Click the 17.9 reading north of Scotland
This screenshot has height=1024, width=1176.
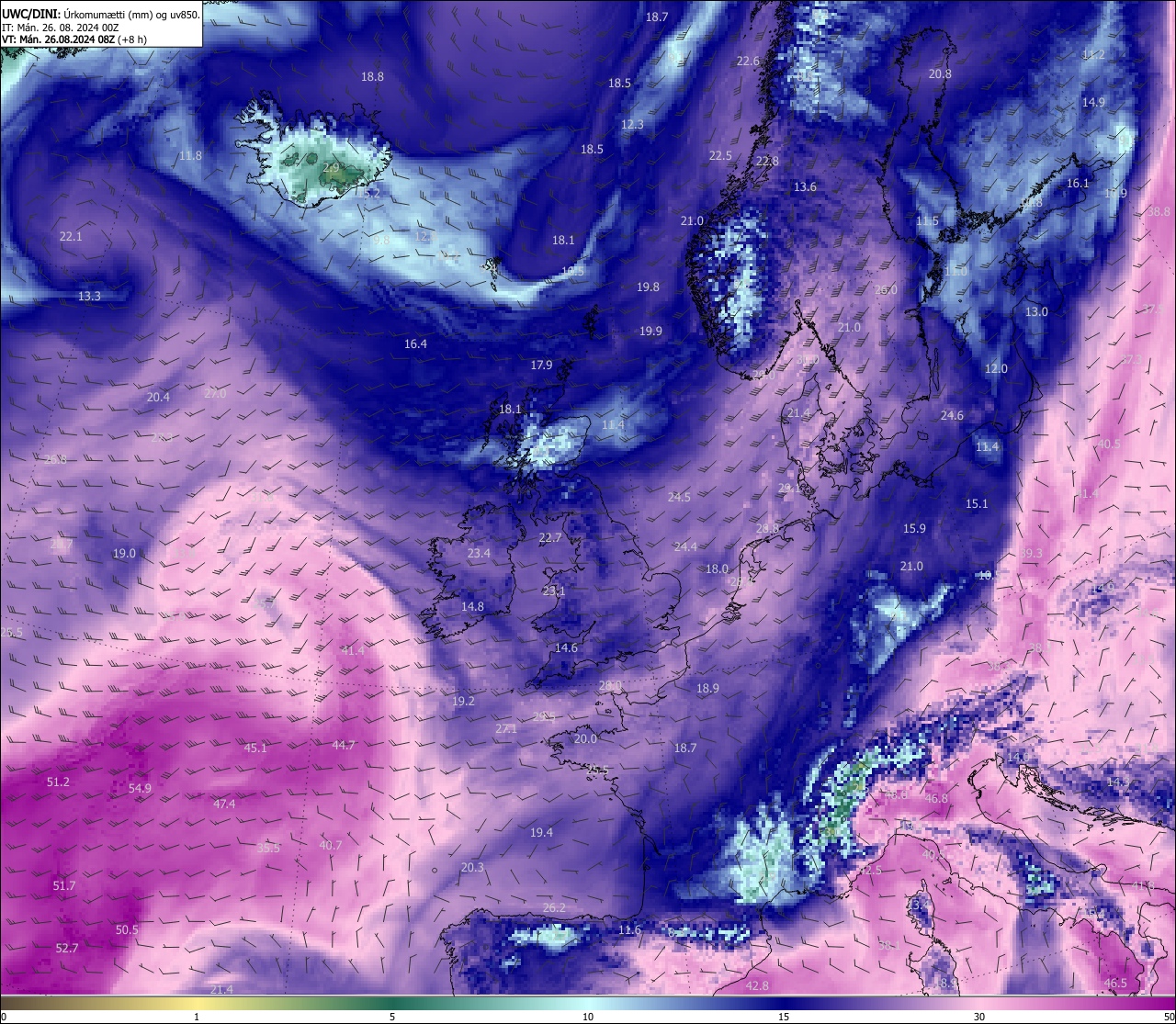(x=541, y=366)
